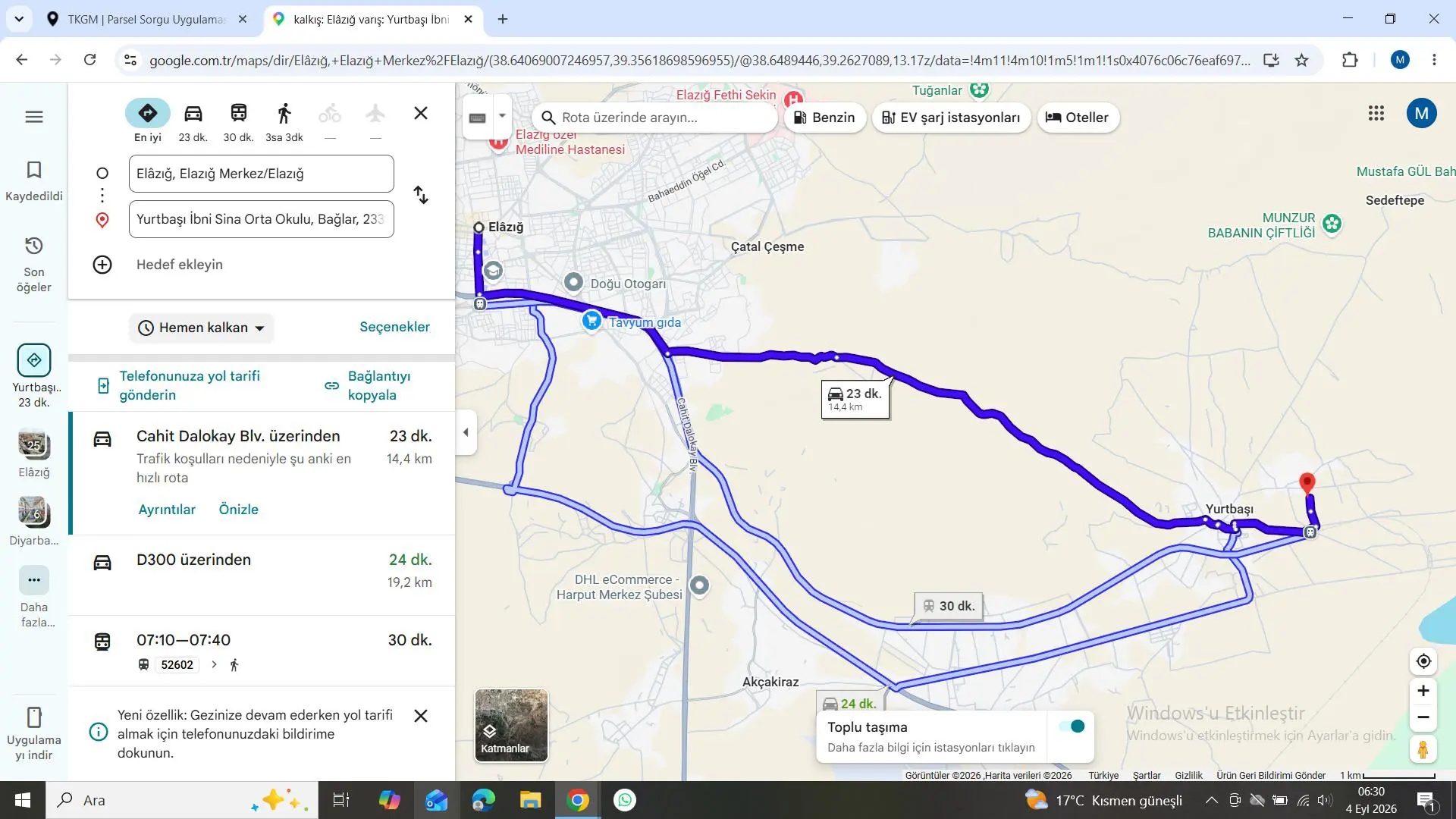Select the walking travel mode

coord(284,114)
